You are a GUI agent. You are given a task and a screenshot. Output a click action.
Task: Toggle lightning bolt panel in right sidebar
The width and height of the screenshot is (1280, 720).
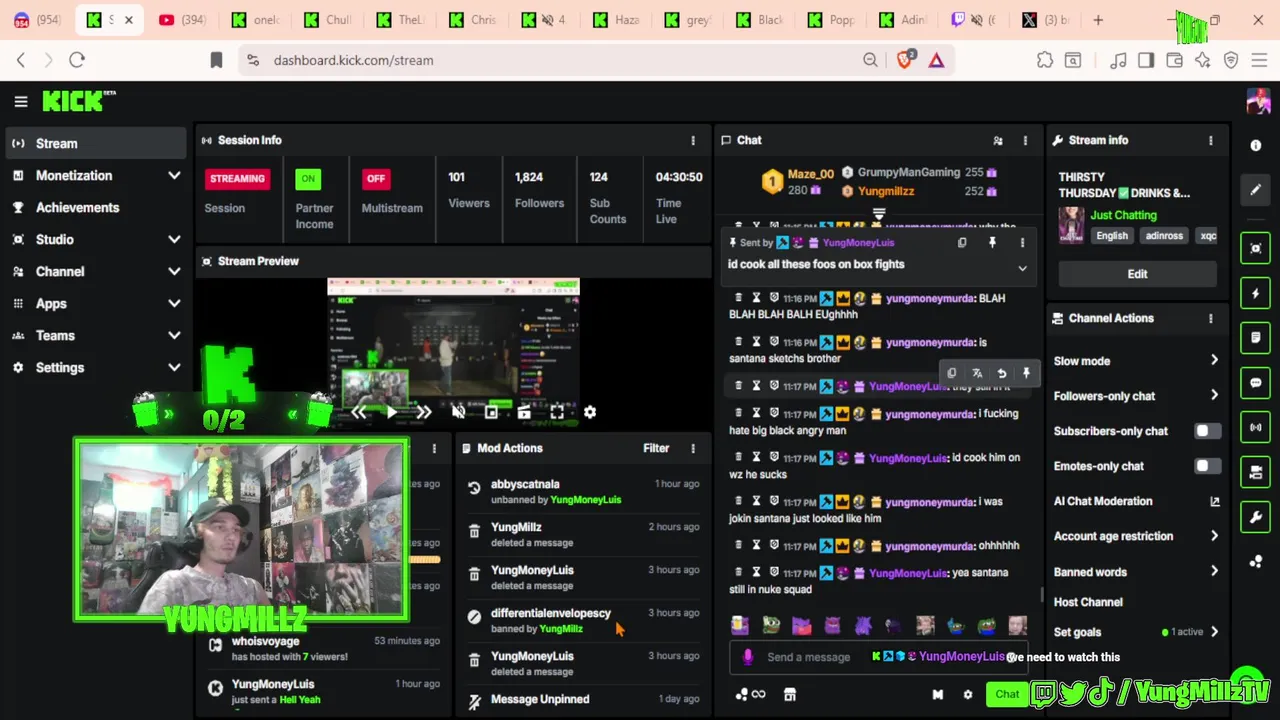click(1256, 293)
